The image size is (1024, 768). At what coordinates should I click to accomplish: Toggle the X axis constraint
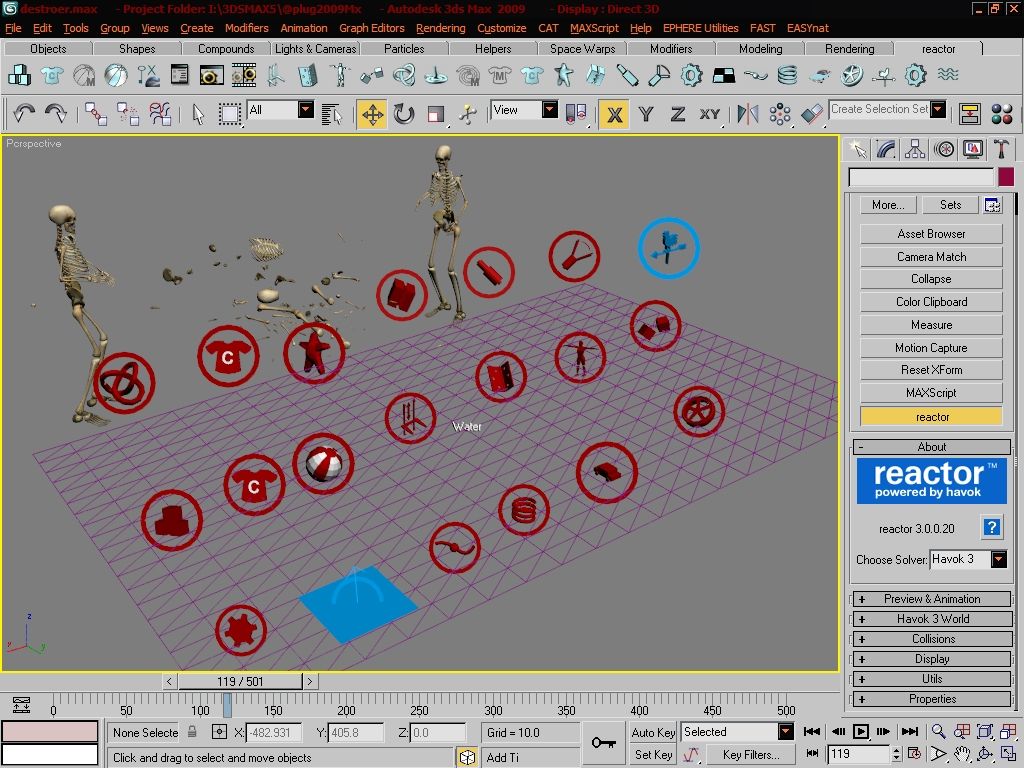(613, 114)
